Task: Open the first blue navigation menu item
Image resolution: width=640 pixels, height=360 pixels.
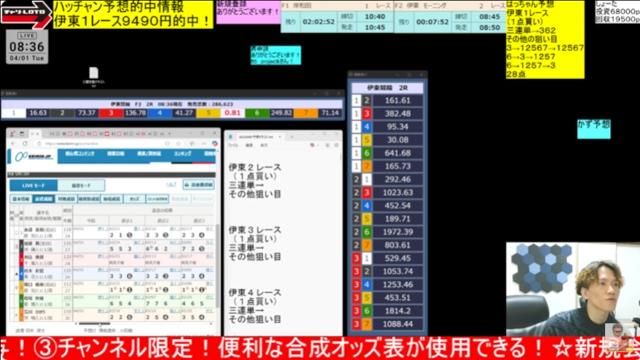Action: tap(80, 154)
